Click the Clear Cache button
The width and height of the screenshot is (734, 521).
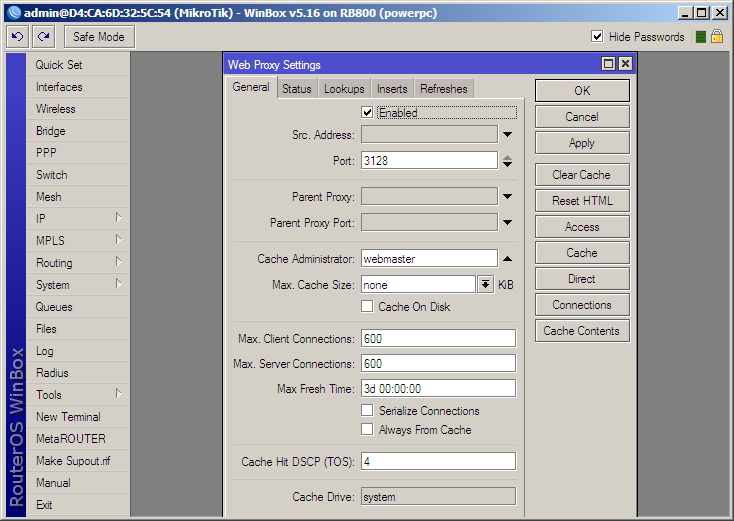coord(582,175)
